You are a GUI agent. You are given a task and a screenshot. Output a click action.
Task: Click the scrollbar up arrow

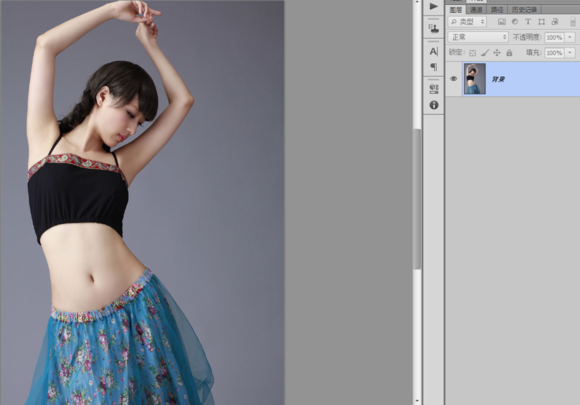[417, 2]
